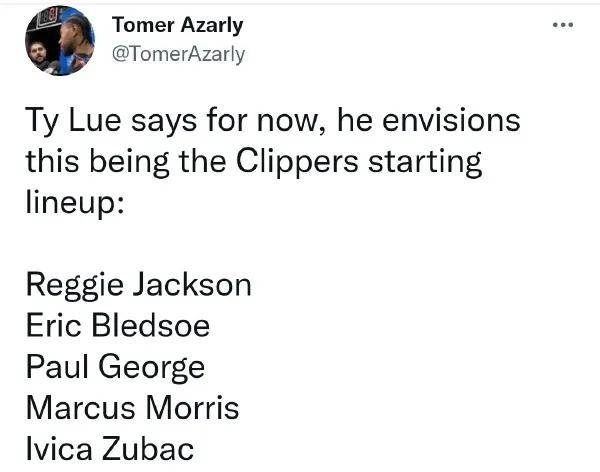600x472 pixels.
Task: Select the Paul George line
Action: tap(115, 367)
